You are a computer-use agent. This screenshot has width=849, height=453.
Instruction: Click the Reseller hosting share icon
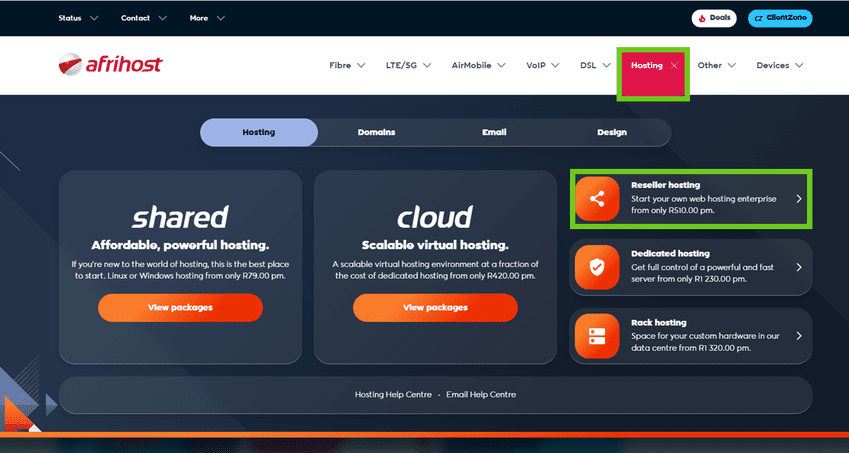pos(597,199)
